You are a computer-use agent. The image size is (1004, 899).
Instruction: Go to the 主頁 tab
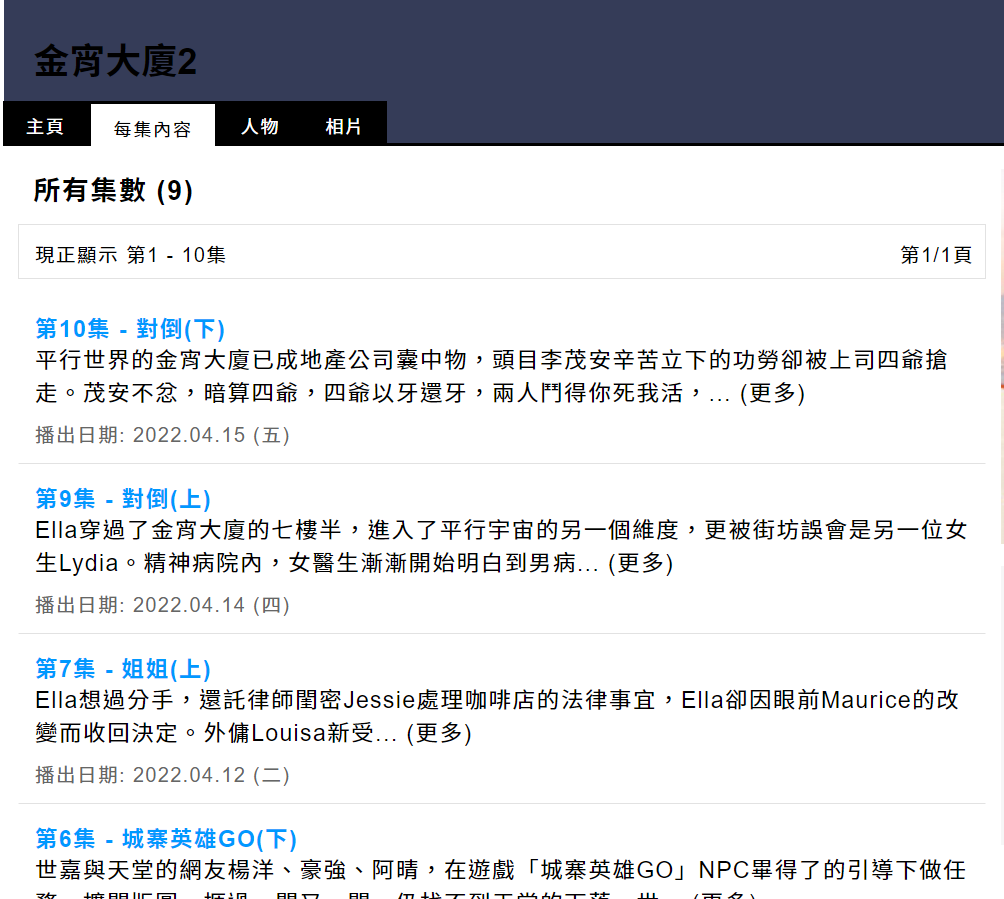pyautogui.click(x=45, y=126)
